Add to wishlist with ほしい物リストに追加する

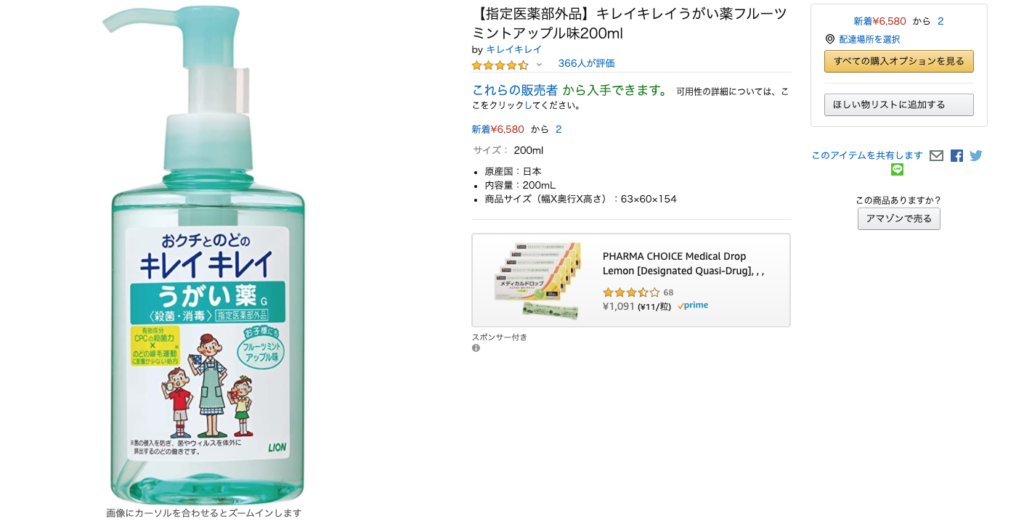(x=899, y=104)
